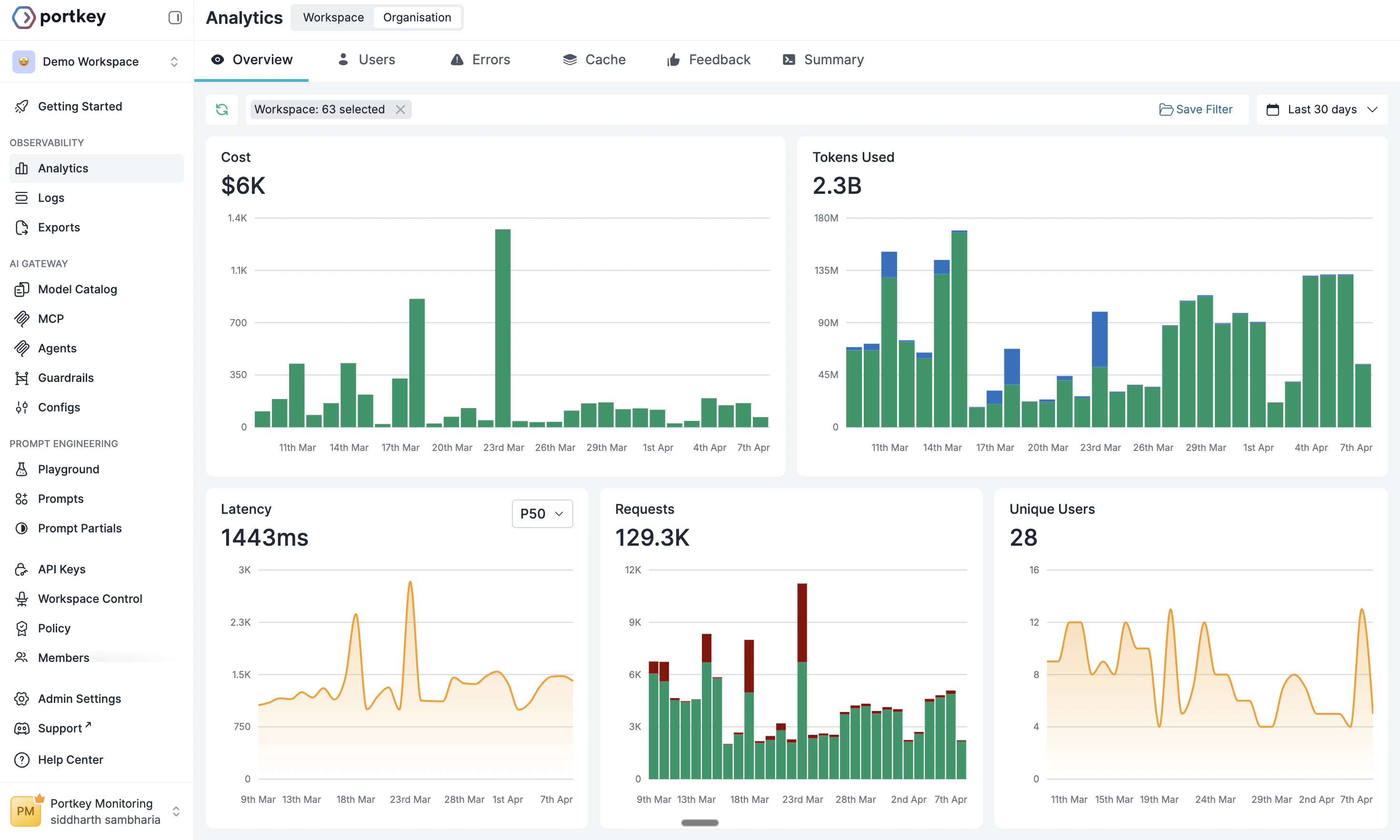
Task: Navigate to Guardrails
Action: (66, 378)
